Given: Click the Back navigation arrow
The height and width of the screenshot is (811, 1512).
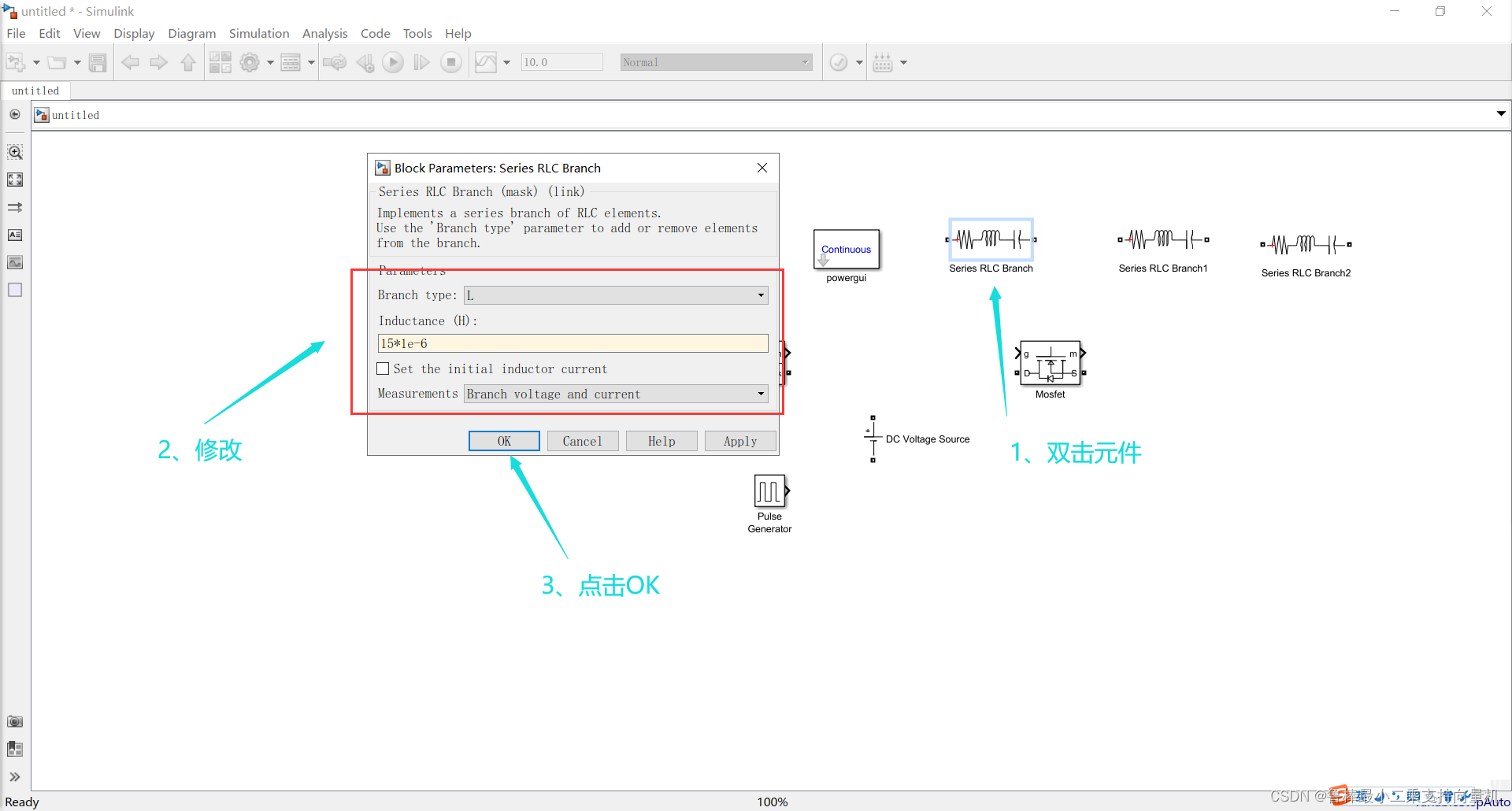Looking at the screenshot, I should pyautogui.click(x=131, y=62).
